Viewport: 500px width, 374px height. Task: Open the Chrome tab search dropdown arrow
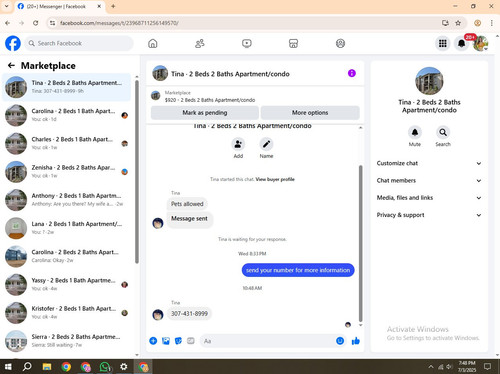6,6
